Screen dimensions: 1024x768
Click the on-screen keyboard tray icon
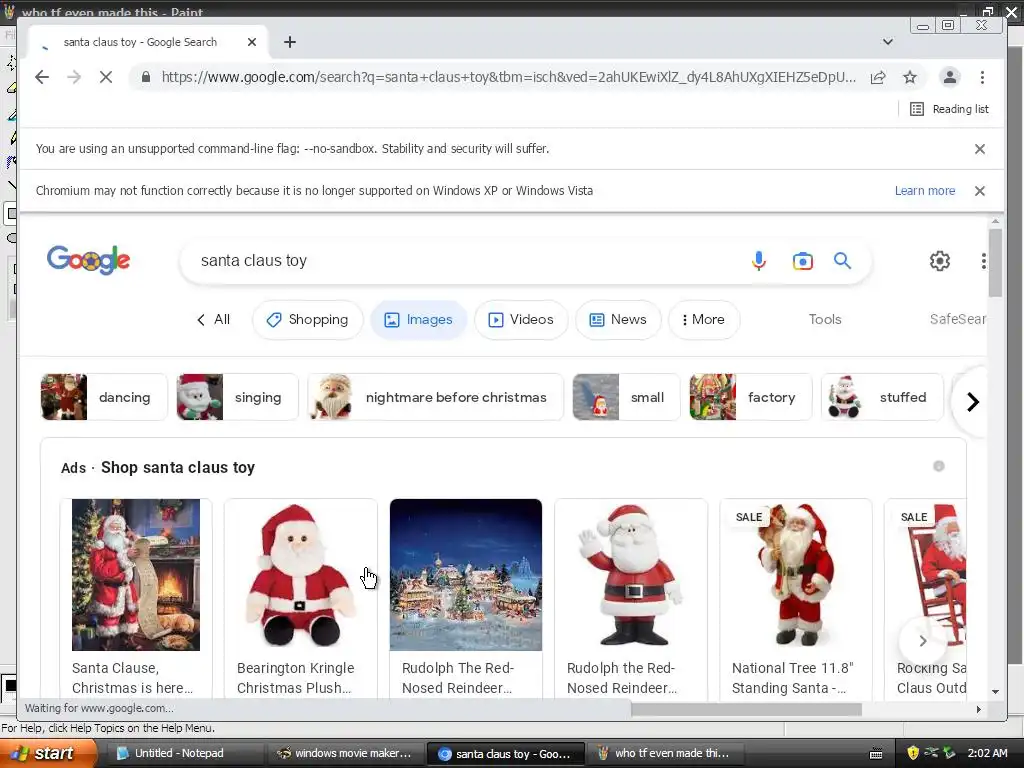click(876, 754)
